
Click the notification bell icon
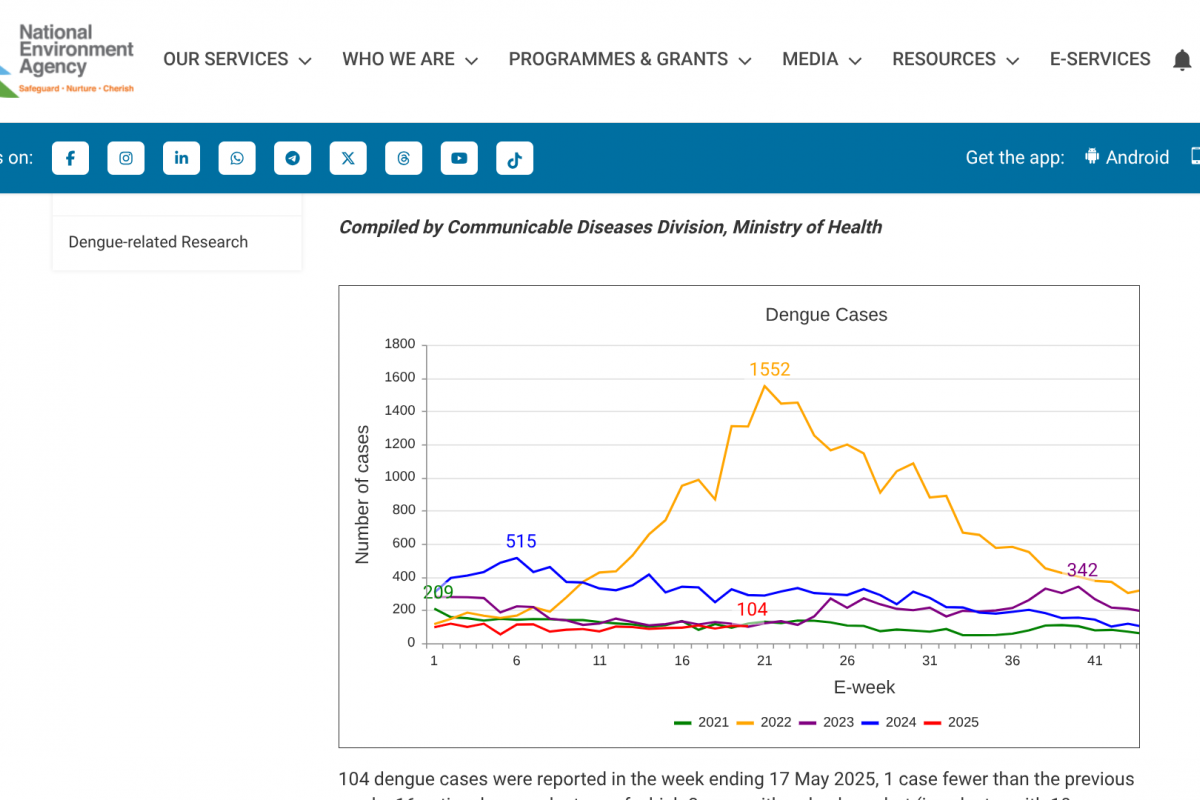[x=1182, y=60]
